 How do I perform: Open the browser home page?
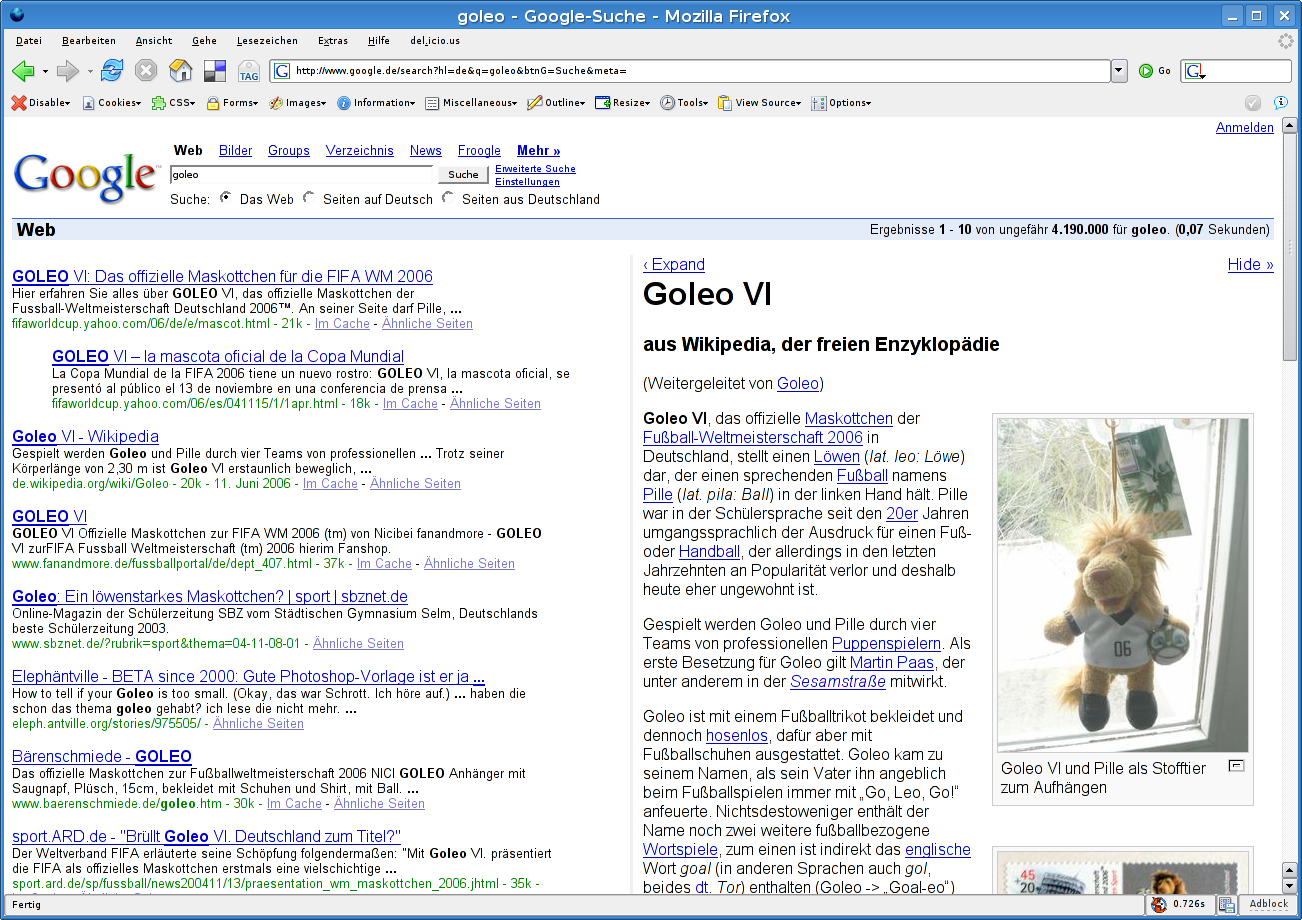(x=181, y=71)
